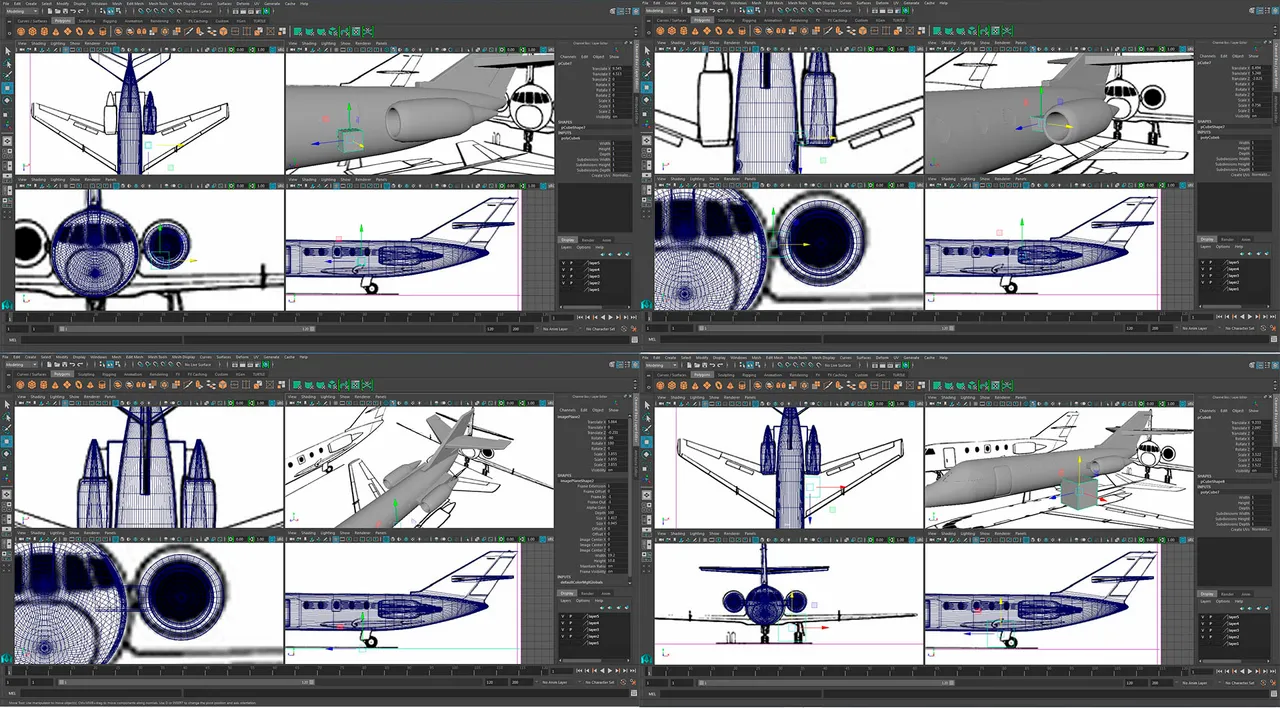Choose the Lasso tool in top-left window toolbox
Image resolution: width=1280 pixels, height=708 pixels.
7,63
